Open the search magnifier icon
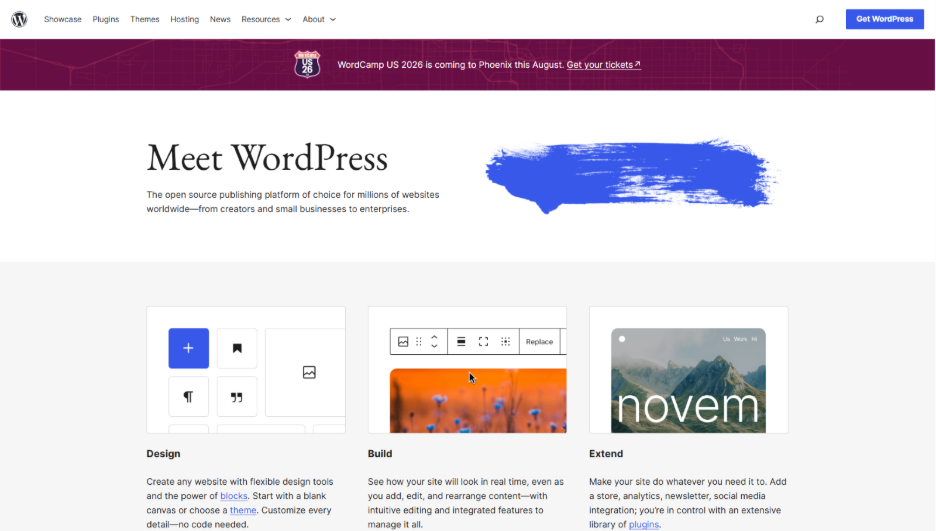The image size is (936, 531). point(820,19)
